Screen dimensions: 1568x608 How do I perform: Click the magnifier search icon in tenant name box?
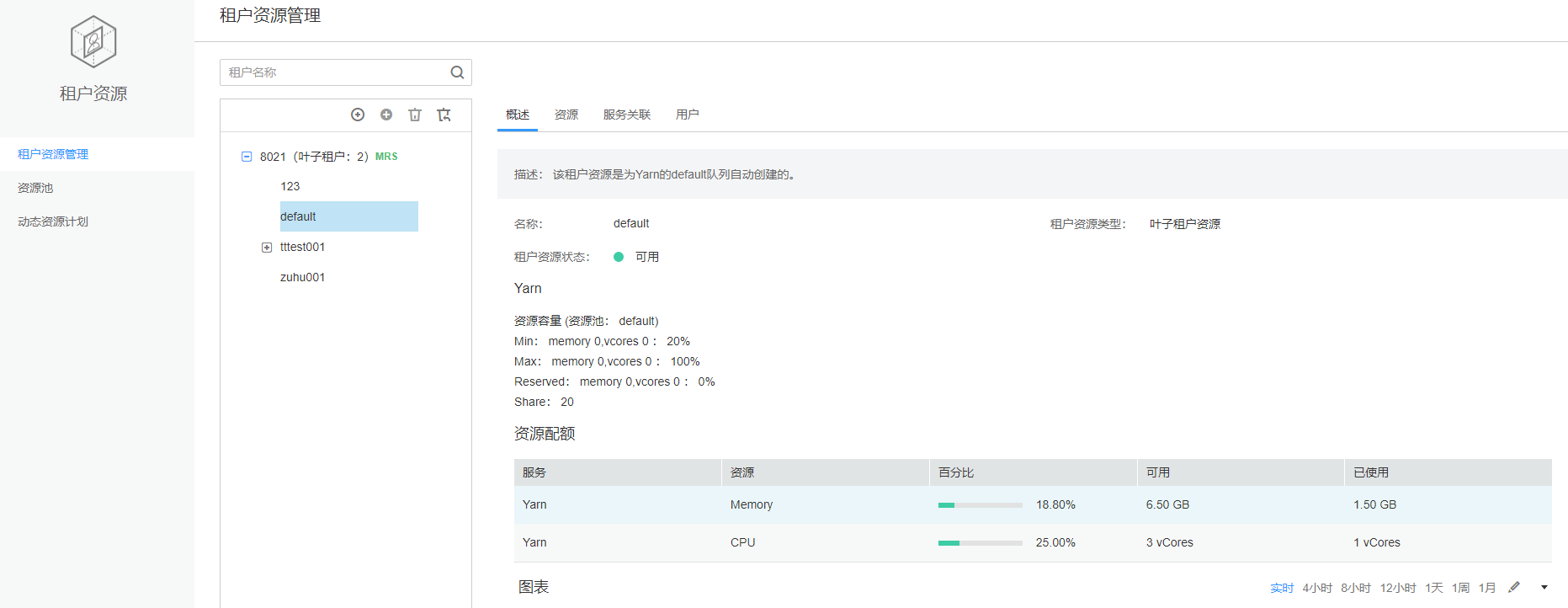(457, 72)
